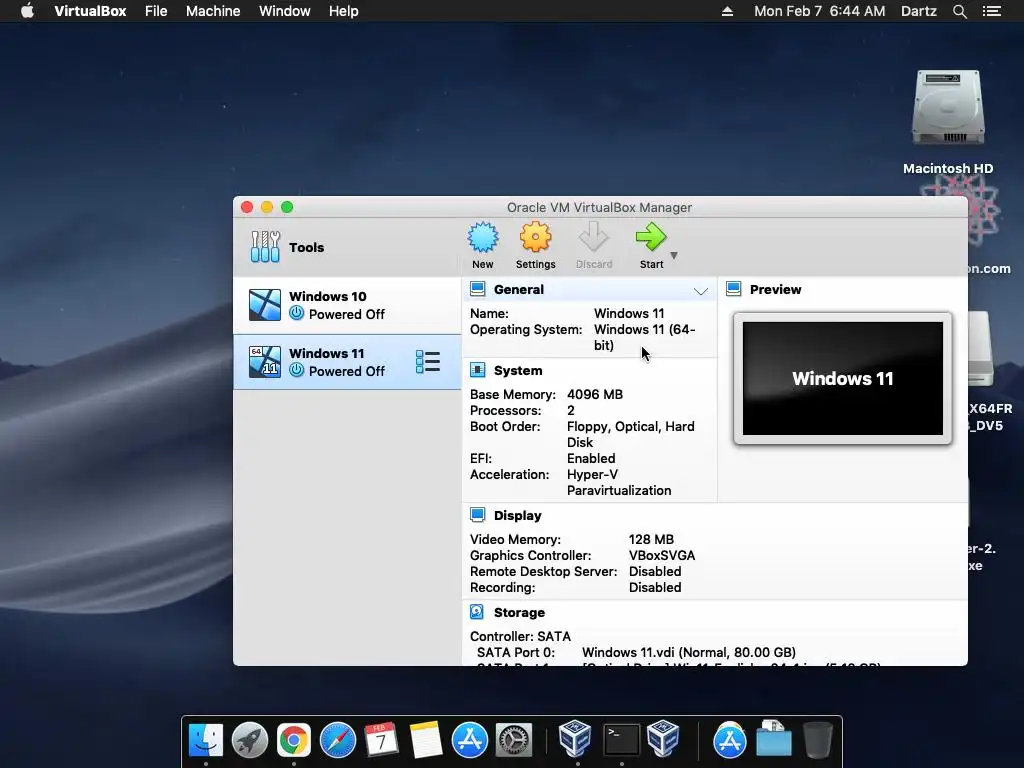The image size is (1024, 768).
Task: Click the eject icon in the menu bar
Action: [x=727, y=11]
